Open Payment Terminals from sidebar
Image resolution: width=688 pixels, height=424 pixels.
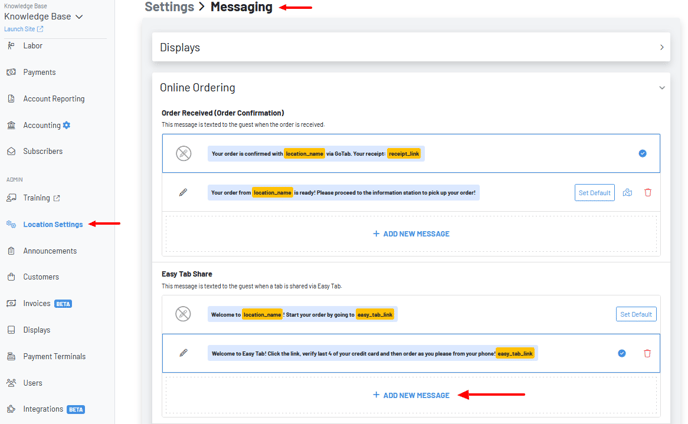54,356
